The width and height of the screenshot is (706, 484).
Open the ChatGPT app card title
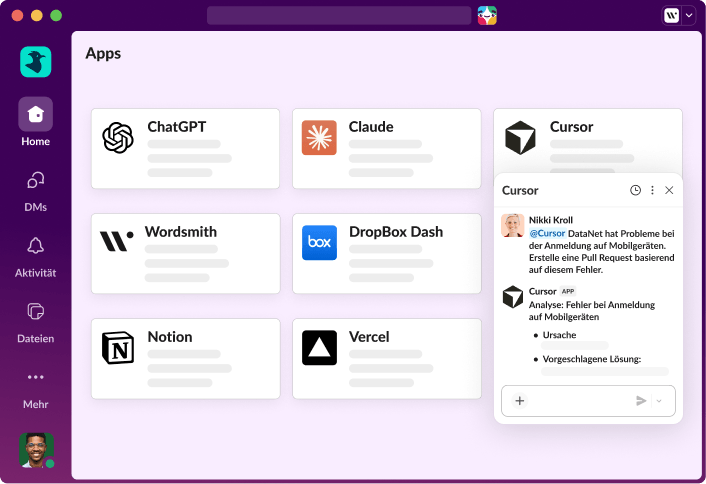point(176,127)
